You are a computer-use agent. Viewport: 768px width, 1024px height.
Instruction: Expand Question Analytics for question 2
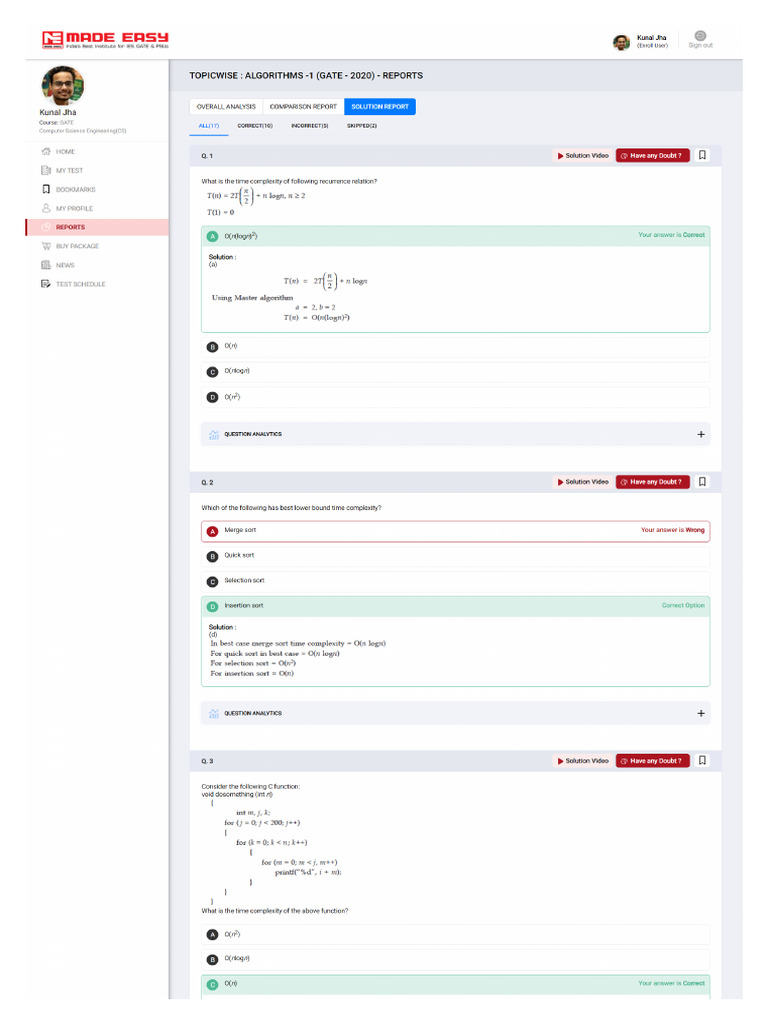pos(700,714)
